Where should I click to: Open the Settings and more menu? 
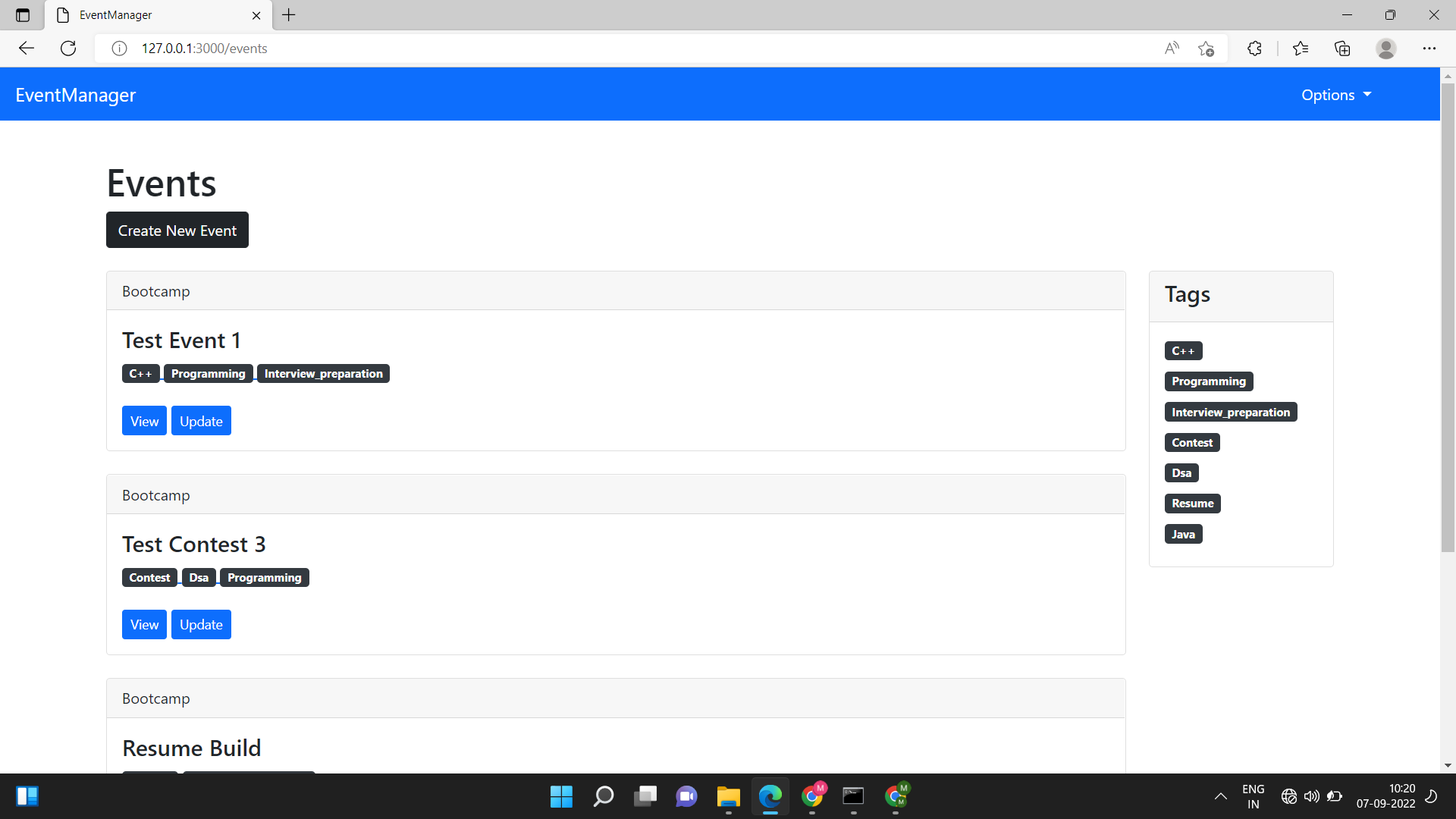point(1430,48)
